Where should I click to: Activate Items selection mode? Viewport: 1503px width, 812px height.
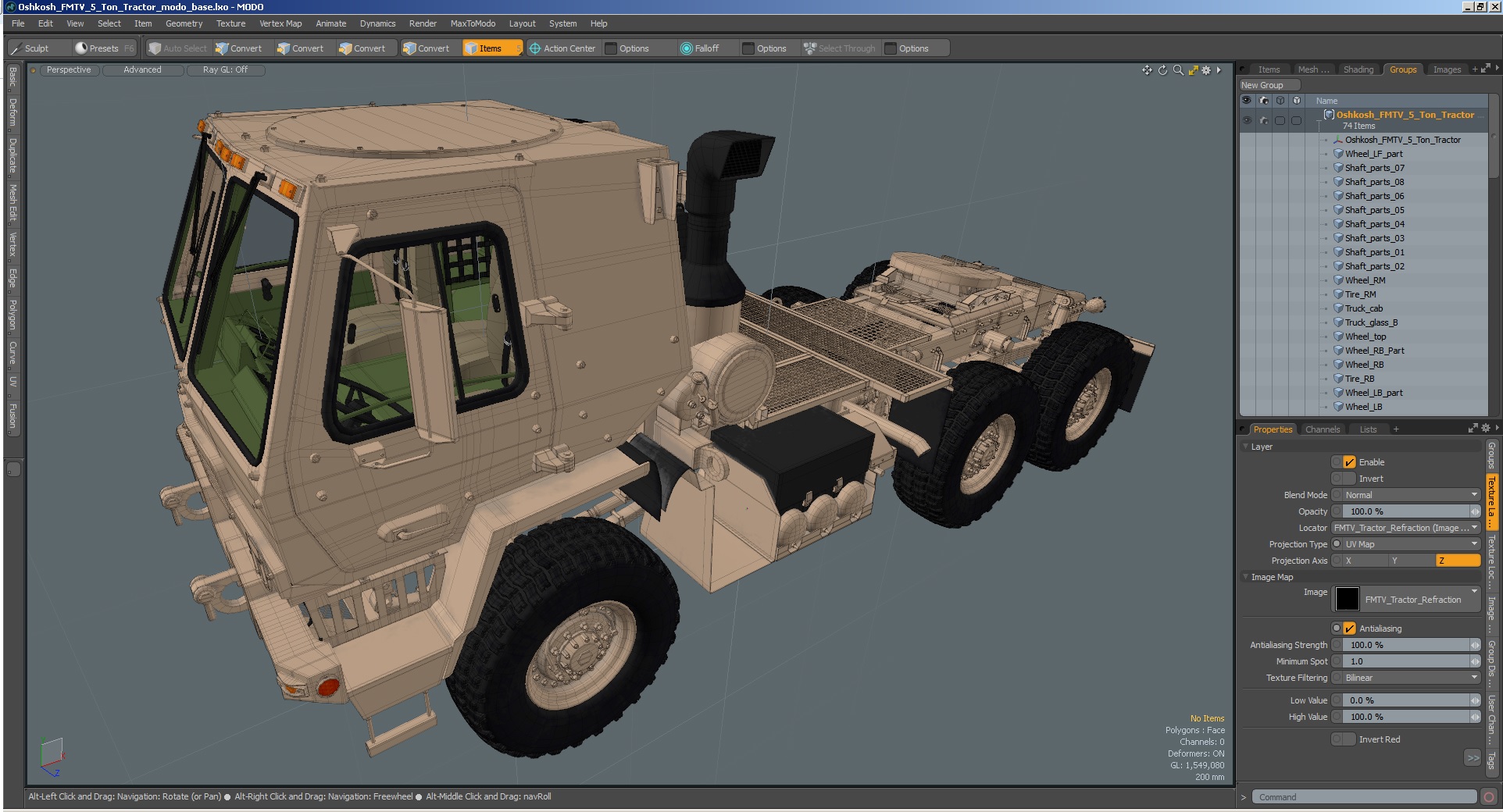click(x=491, y=48)
